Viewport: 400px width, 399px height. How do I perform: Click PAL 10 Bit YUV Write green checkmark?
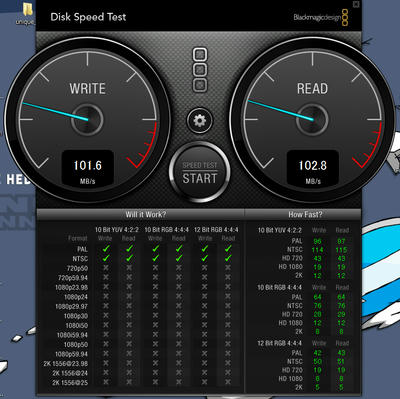coord(106,248)
